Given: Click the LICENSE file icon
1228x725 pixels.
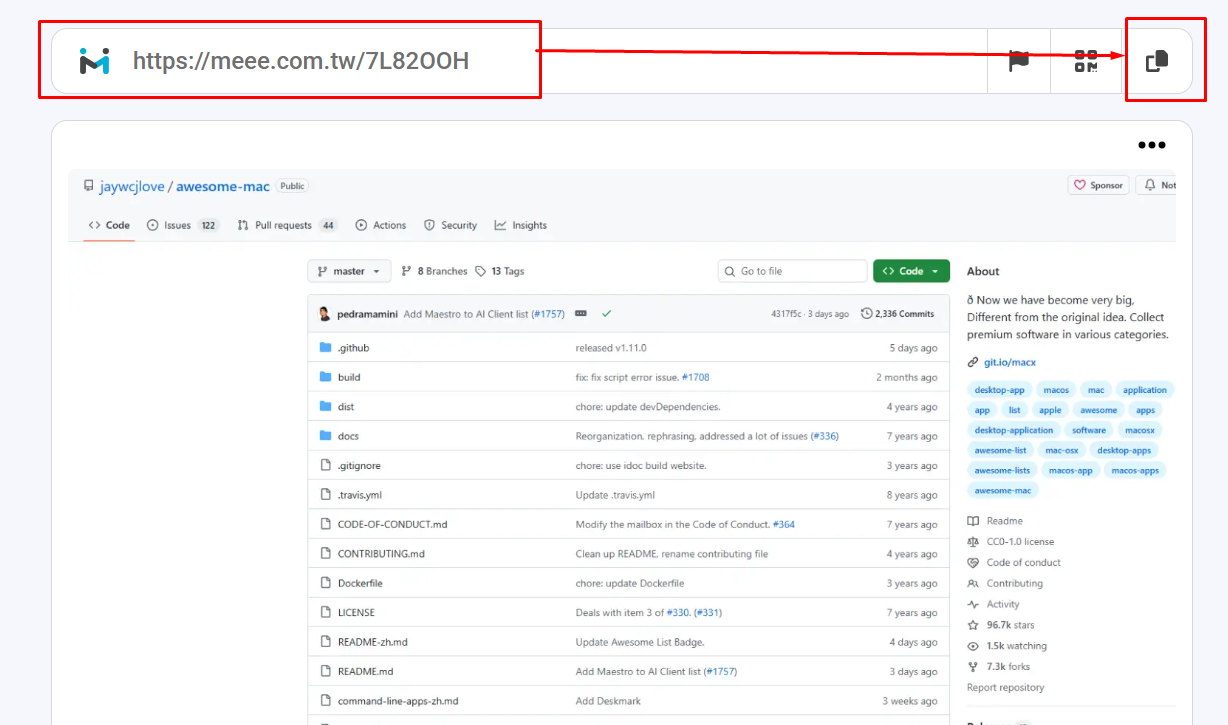Looking at the screenshot, I should click(325, 612).
